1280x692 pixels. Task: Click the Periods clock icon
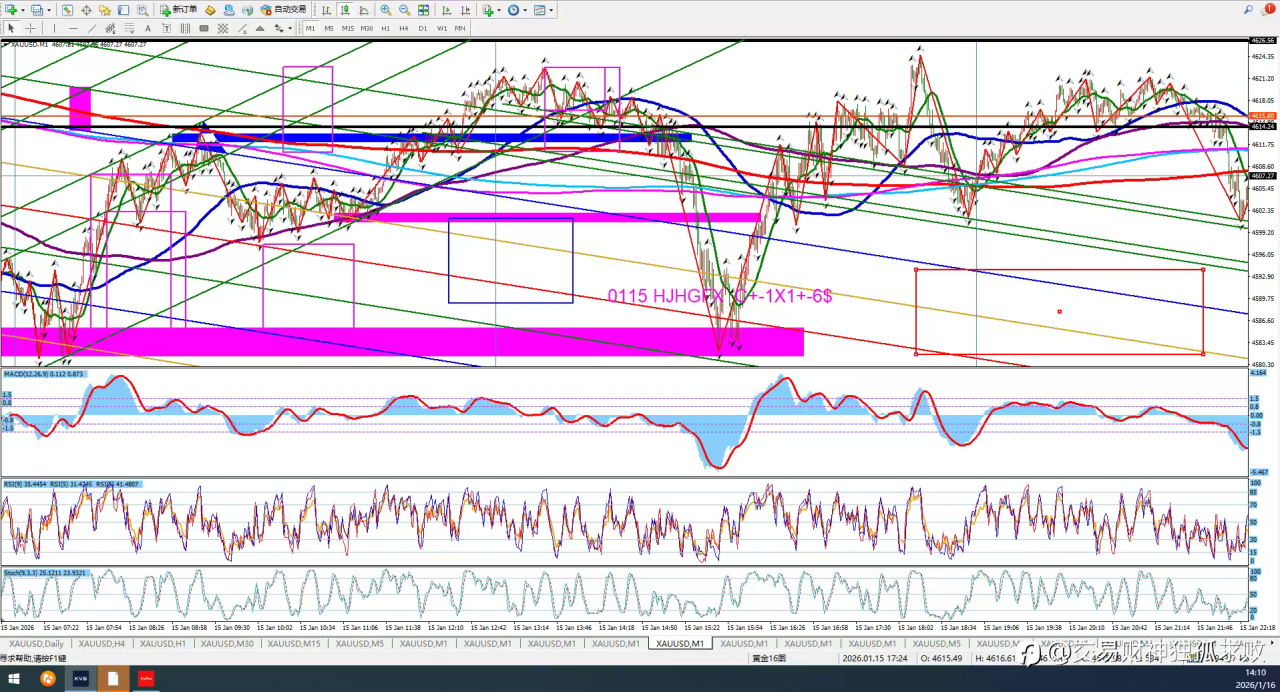[x=513, y=10]
